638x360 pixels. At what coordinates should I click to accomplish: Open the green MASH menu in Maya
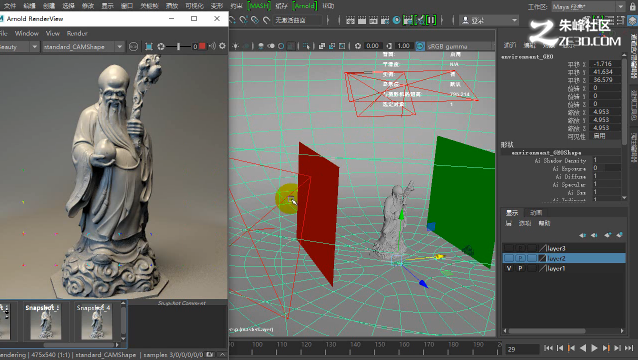tap(259, 6)
